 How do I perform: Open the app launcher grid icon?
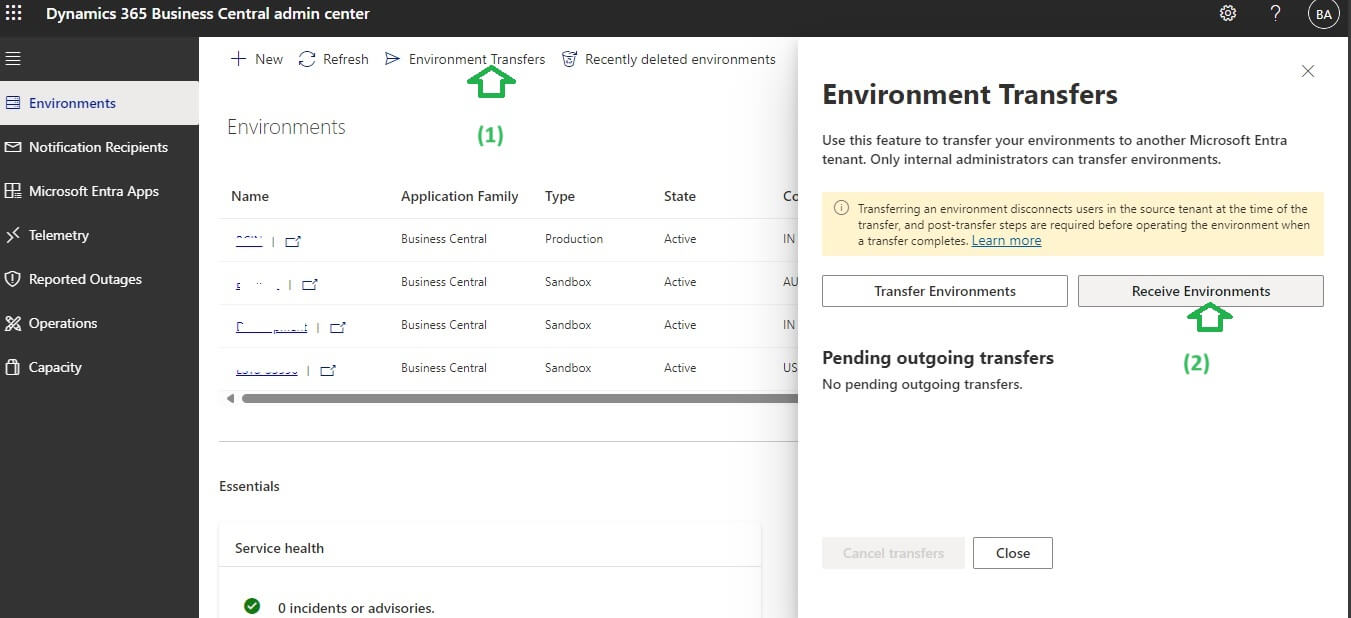[14, 13]
